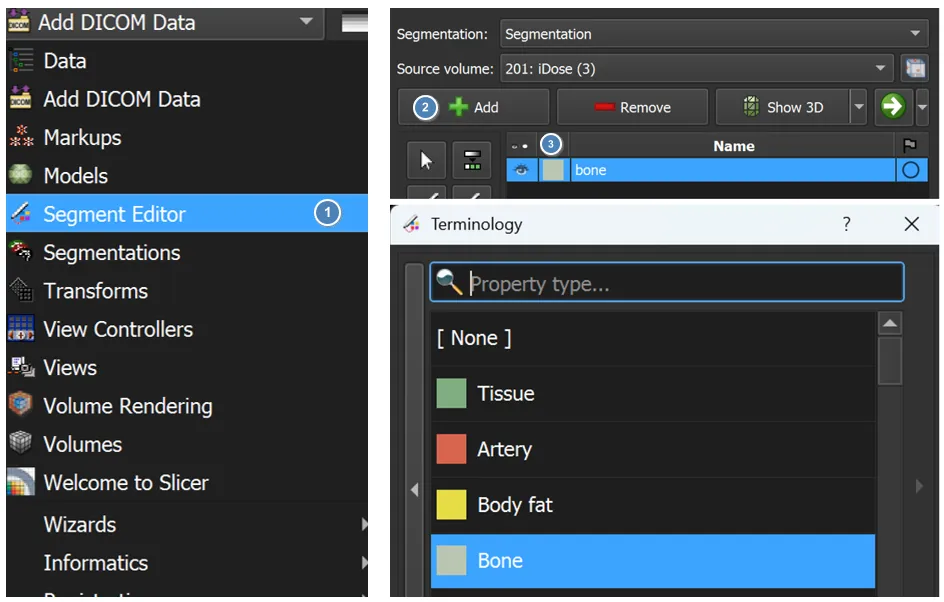Click the source volume geometry icon button
This screenshot has height=602, width=944.
point(915,68)
